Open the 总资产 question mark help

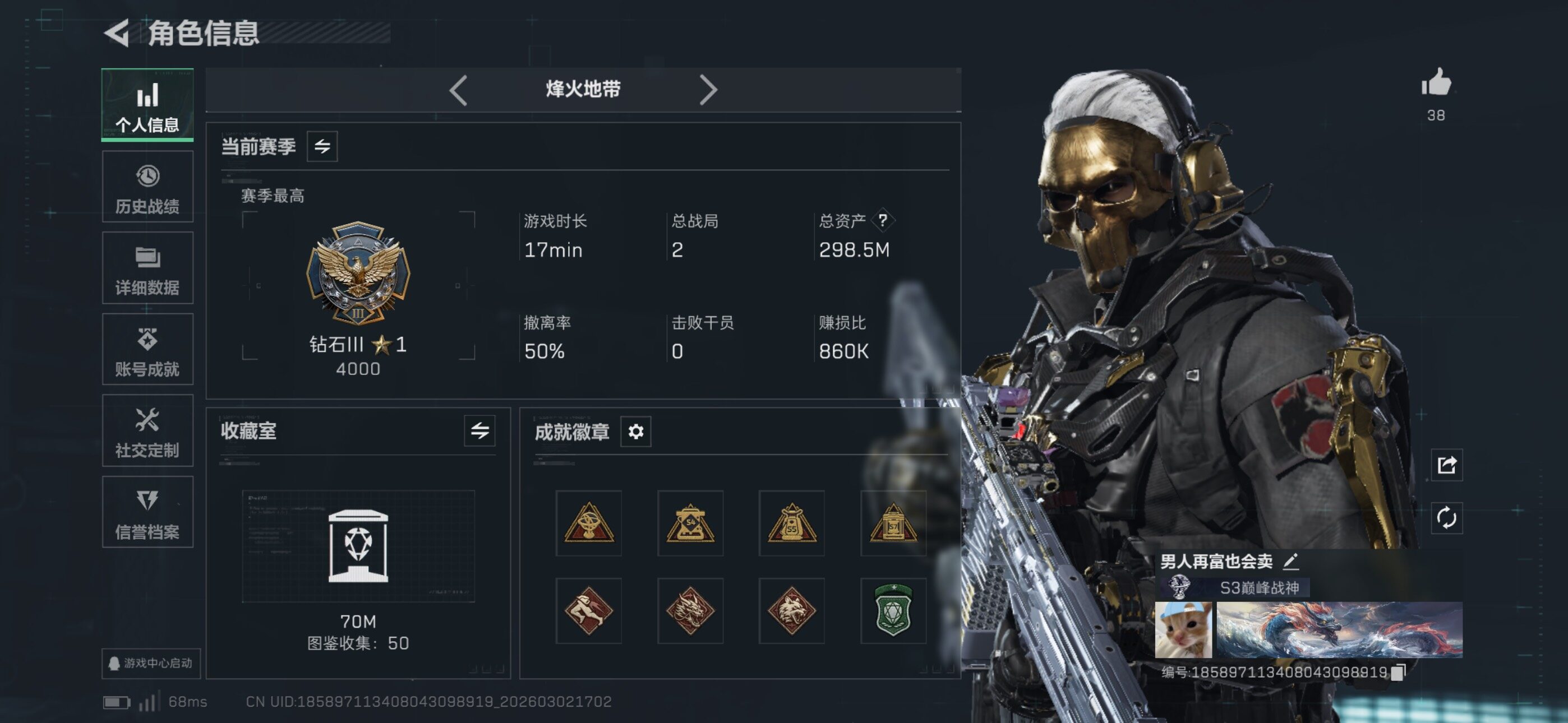click(883, 220)
